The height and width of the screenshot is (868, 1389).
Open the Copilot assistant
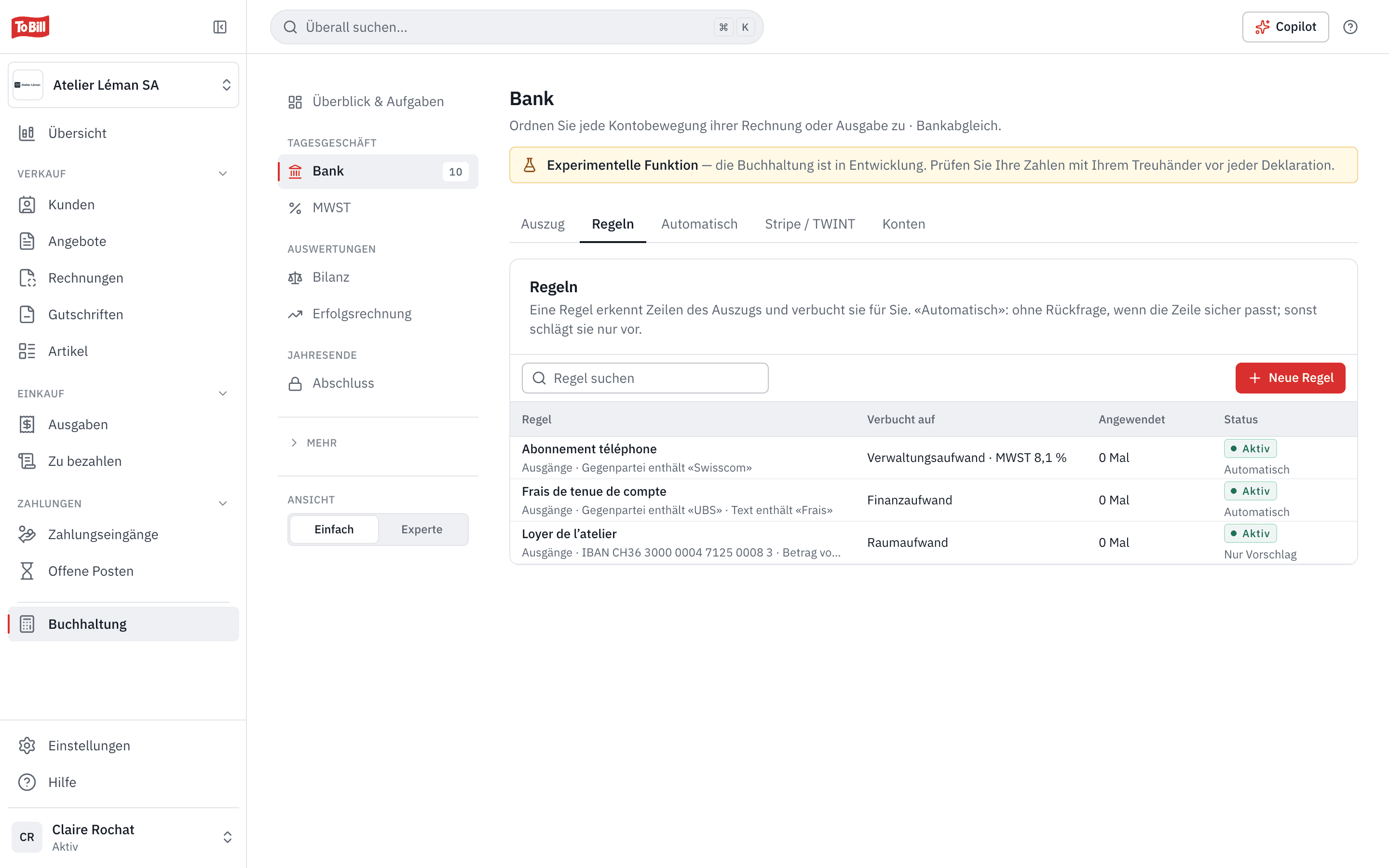[x=1286, y=27]
